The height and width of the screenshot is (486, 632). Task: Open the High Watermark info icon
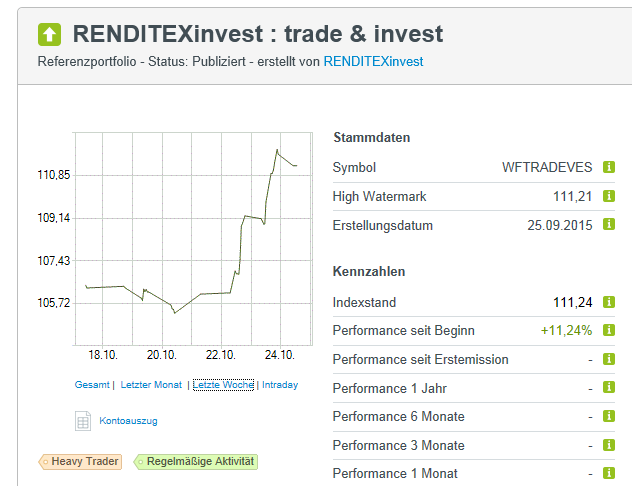coord(609,196)
